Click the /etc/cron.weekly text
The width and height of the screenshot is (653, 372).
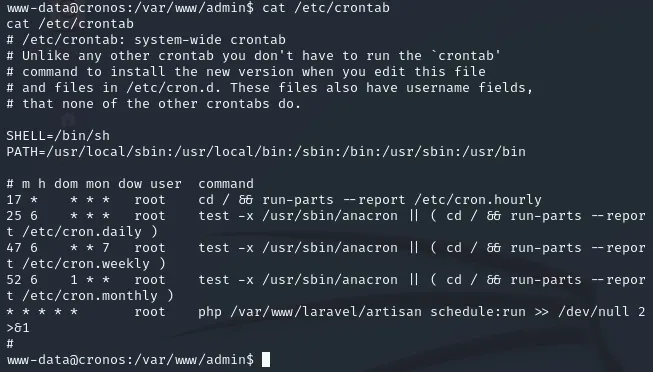(x=86, y=264)
